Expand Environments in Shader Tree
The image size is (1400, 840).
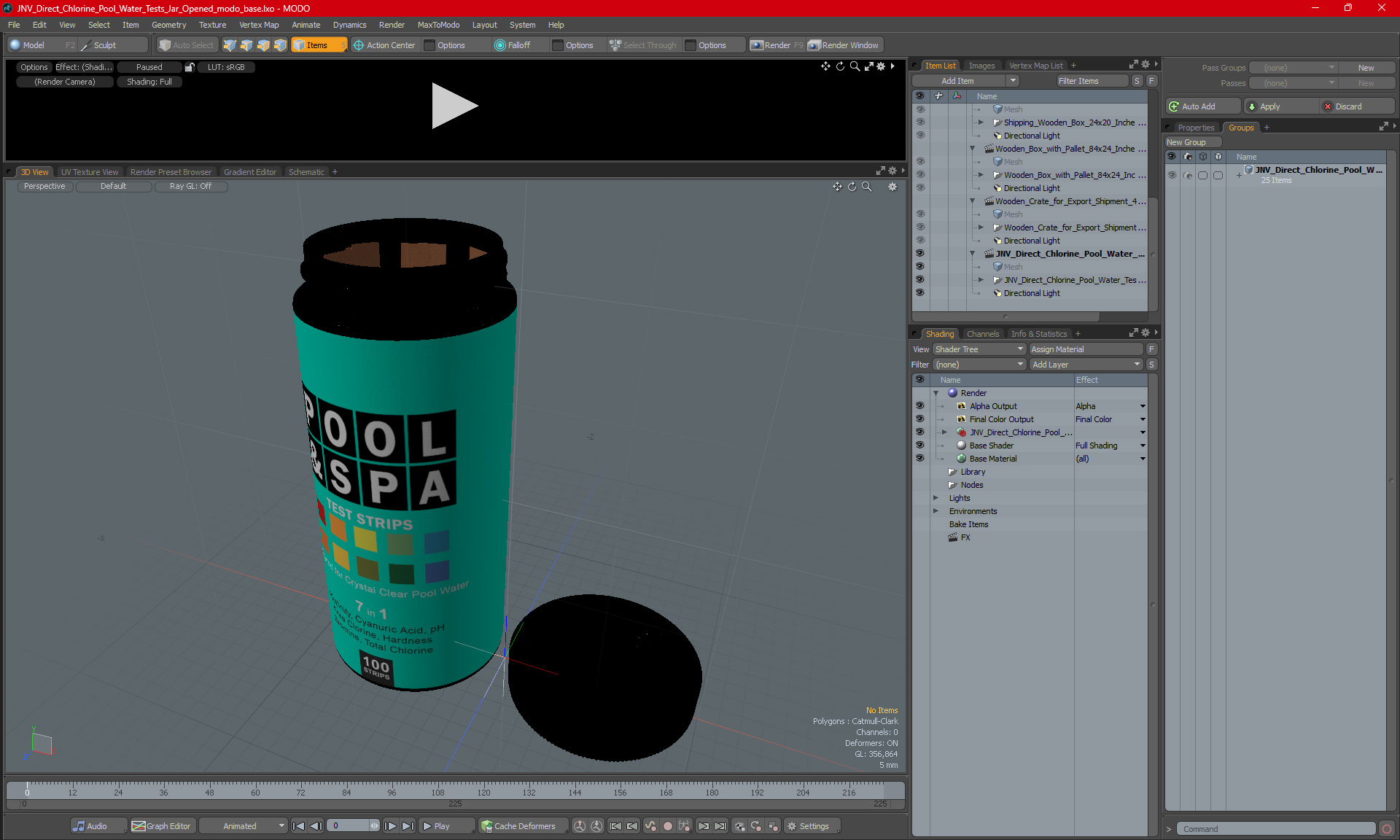coord(936,511)
